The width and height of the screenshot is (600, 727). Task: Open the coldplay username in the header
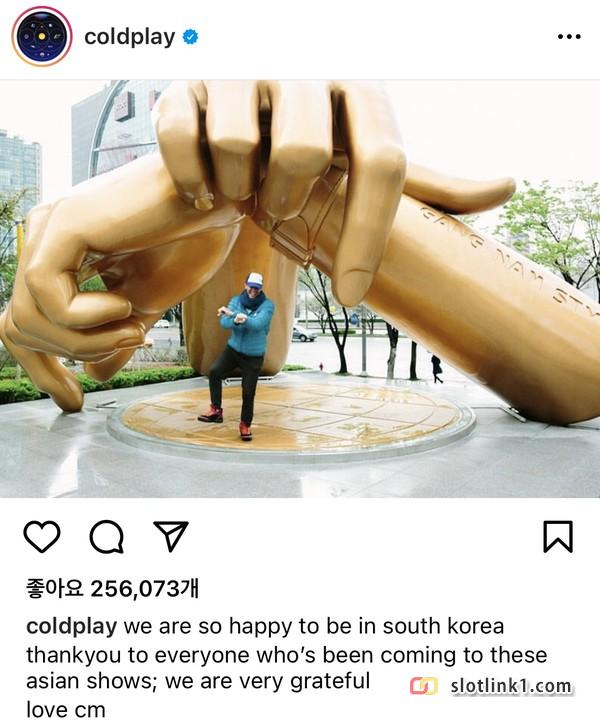(129, 37)
